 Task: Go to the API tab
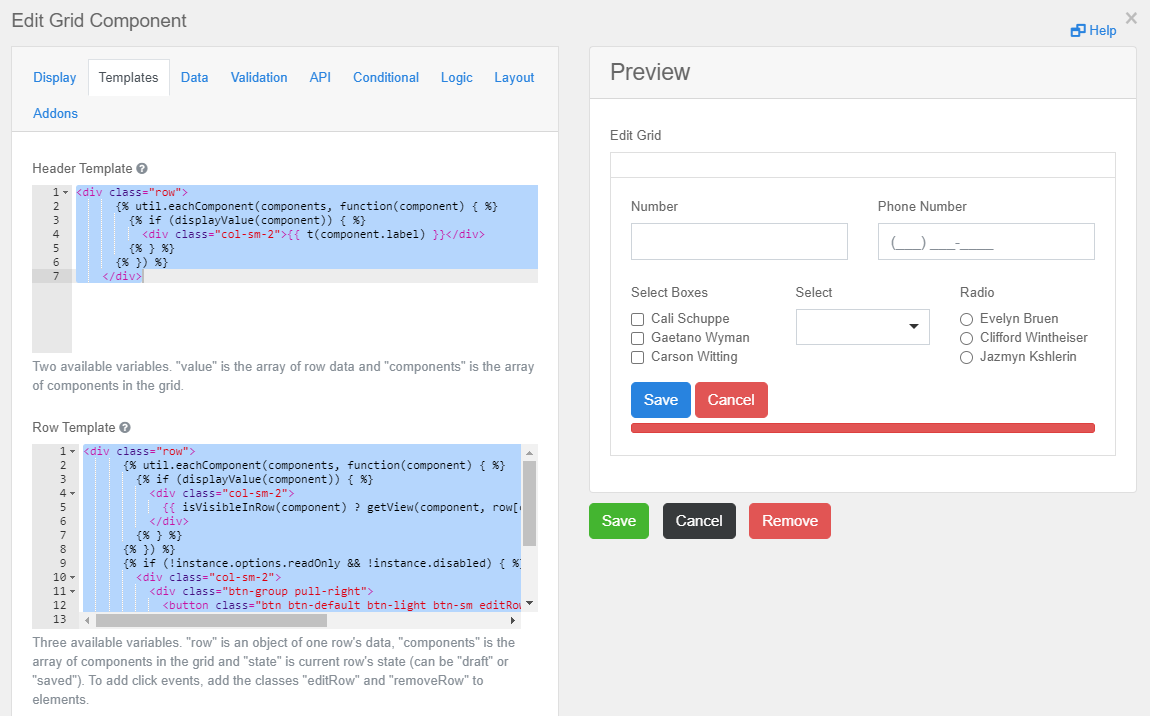click(x=320, y=78)
